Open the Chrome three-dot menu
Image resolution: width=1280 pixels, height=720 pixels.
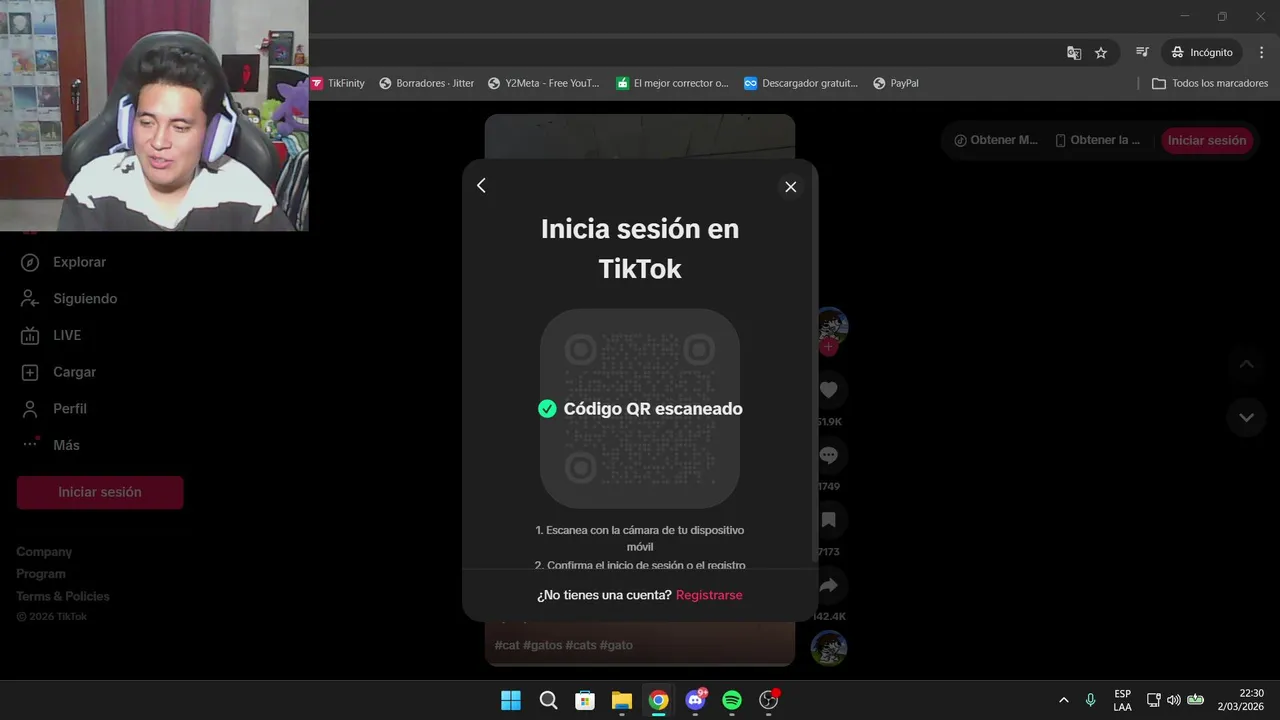(x=1262, y=52)
